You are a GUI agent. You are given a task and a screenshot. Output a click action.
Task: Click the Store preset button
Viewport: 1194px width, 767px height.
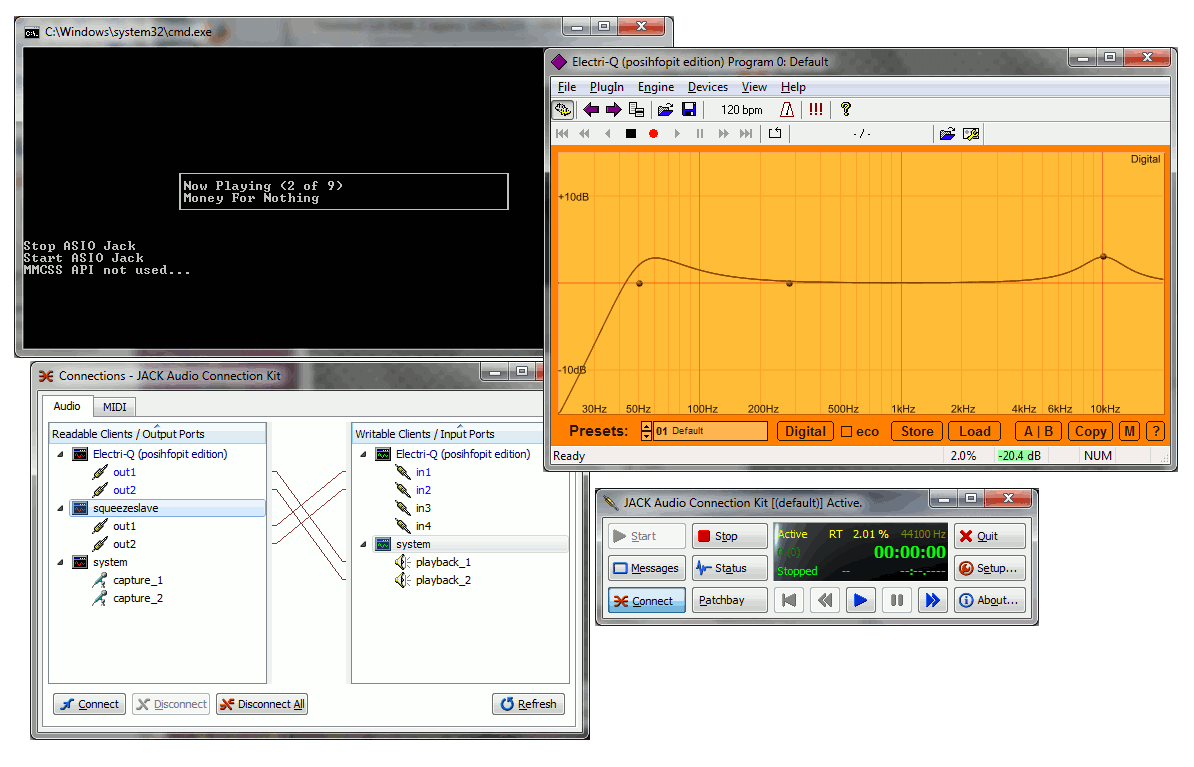coord(917,432)
